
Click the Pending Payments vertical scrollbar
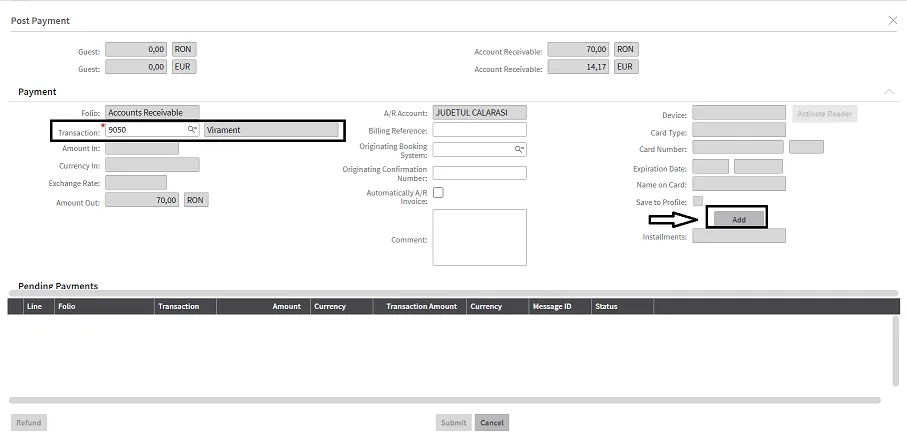tap(896, 351)
